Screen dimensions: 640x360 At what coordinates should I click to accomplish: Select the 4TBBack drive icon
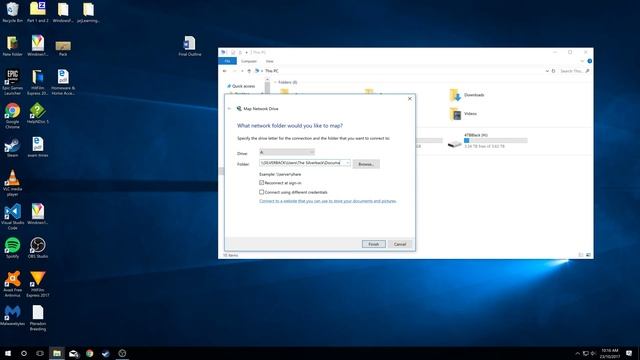click(x=455, y=143)
